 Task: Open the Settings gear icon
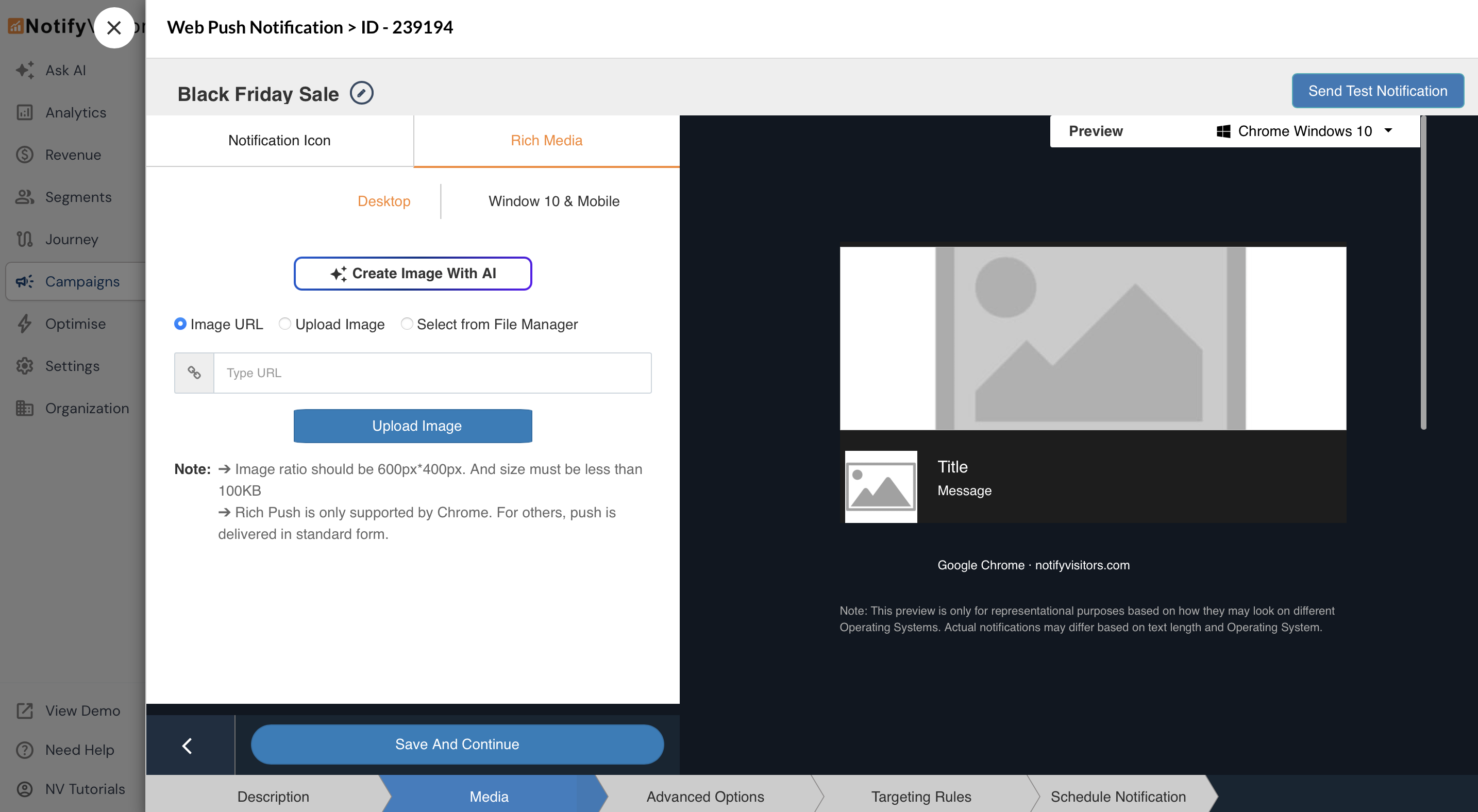(x=25, y=366)
